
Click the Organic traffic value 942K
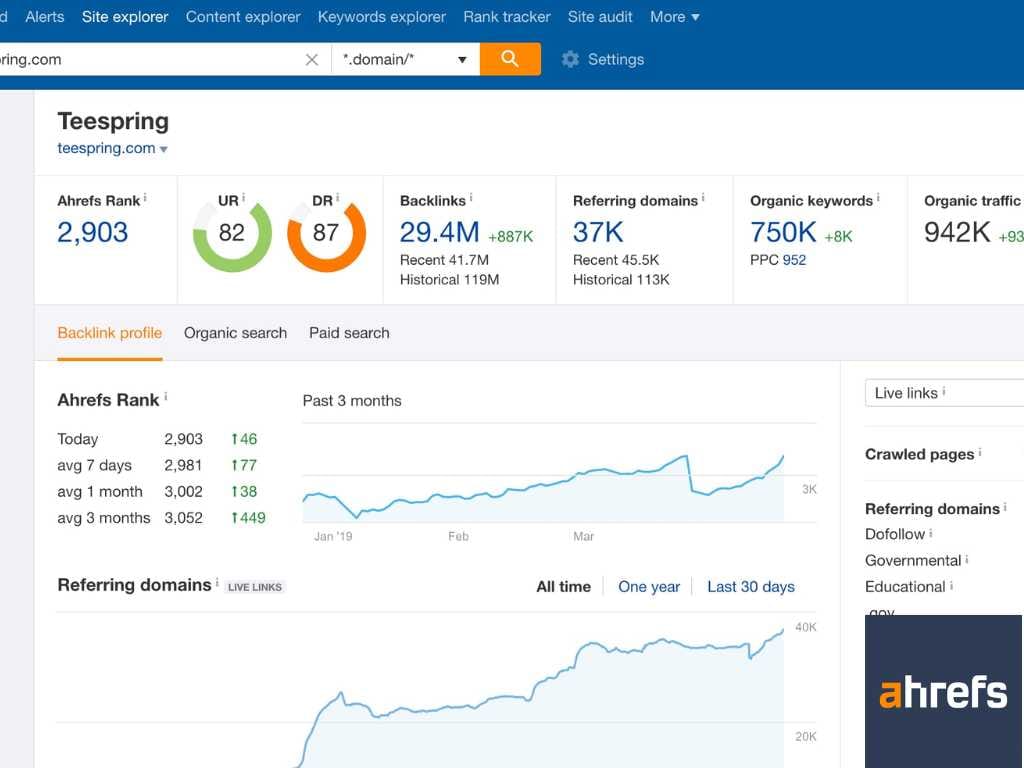(x=957, y=232)
